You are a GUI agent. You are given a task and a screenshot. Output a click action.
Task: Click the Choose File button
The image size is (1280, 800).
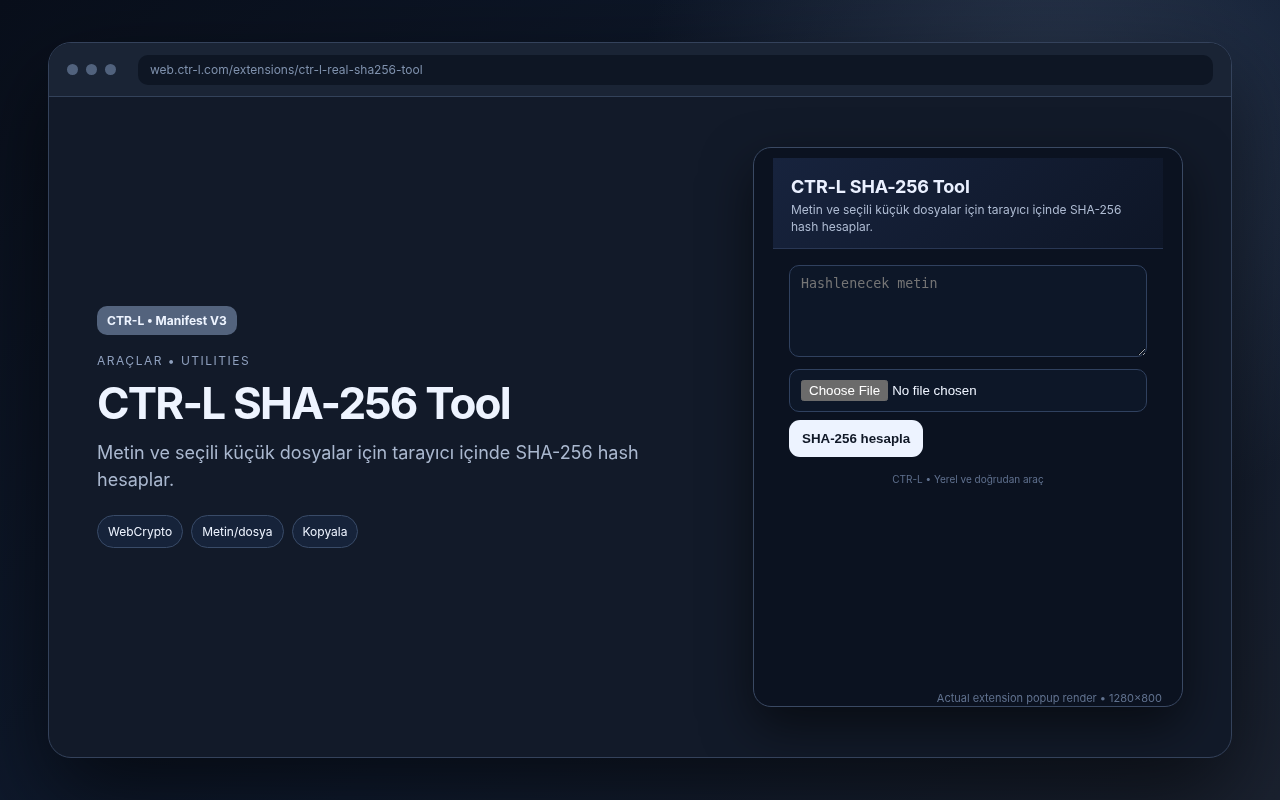(844, 391)
